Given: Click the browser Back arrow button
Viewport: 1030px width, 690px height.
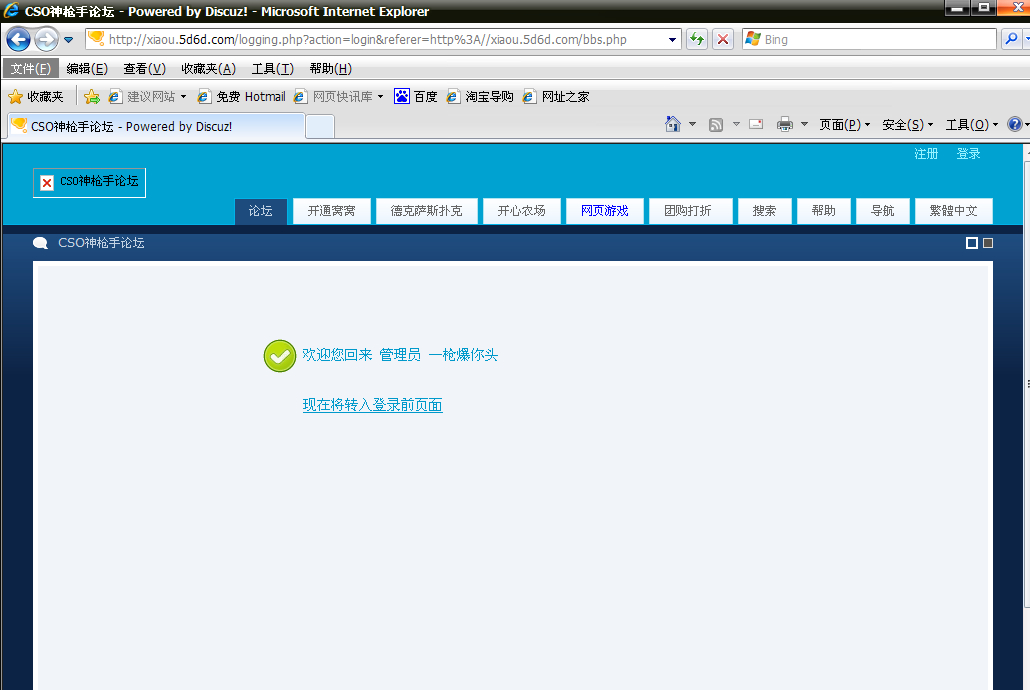Looking at the screenshot, I should [18, 39].
